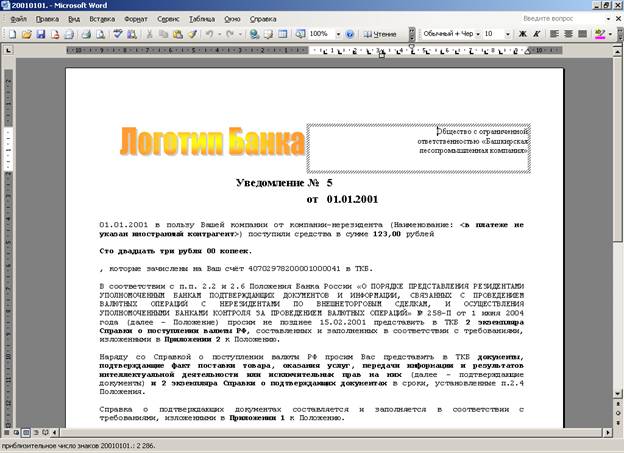Open the font size dropdown

point(510,34)
